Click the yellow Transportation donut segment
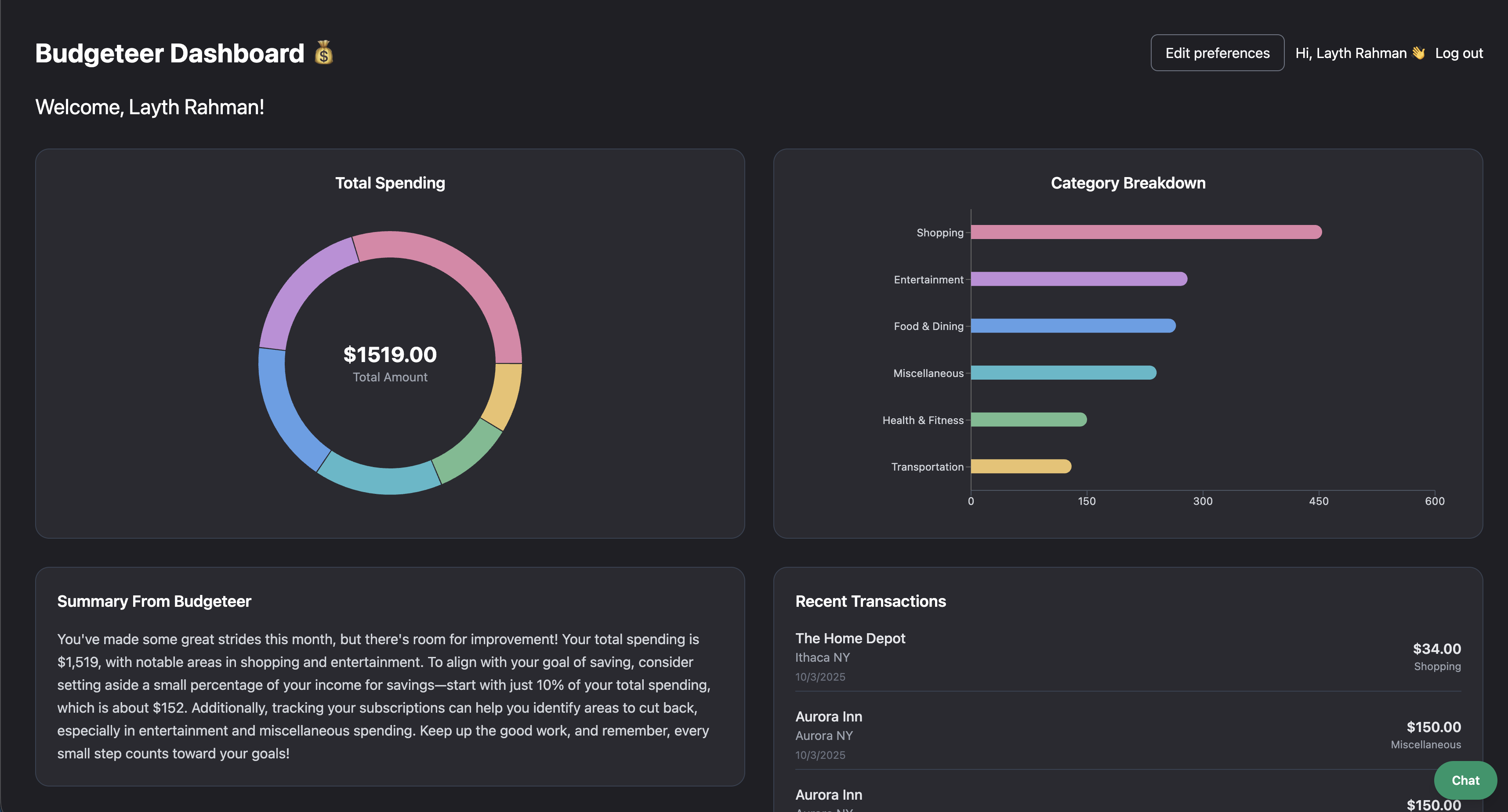The image size is (1508, 812). pyautogui.click(x=504, y=395)
